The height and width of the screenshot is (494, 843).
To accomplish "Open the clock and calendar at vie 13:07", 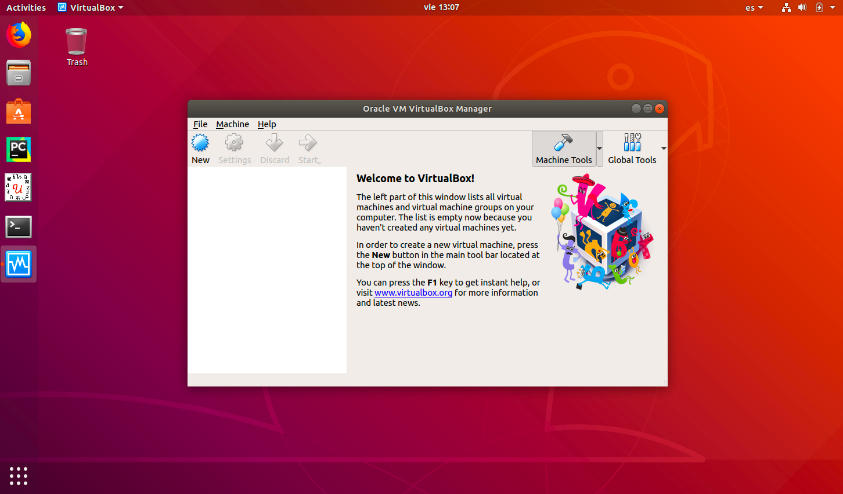I will [441, 8].
